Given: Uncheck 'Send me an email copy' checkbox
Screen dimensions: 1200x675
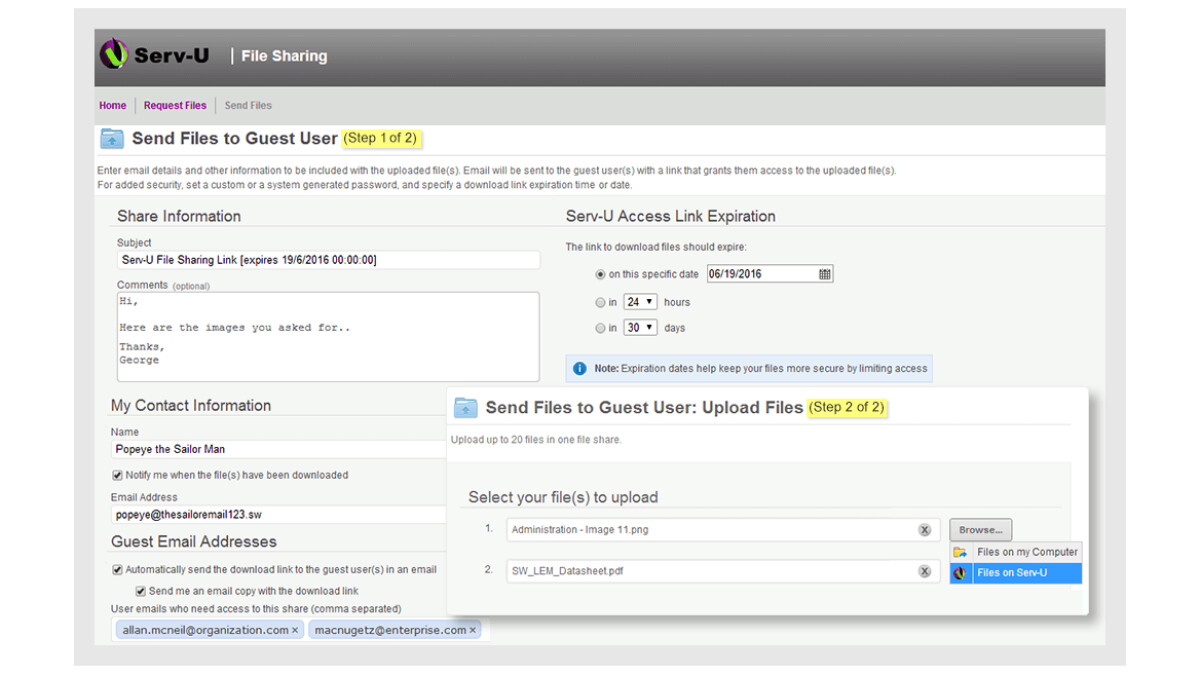Looking at the screenshot, I should pos(141,591).
